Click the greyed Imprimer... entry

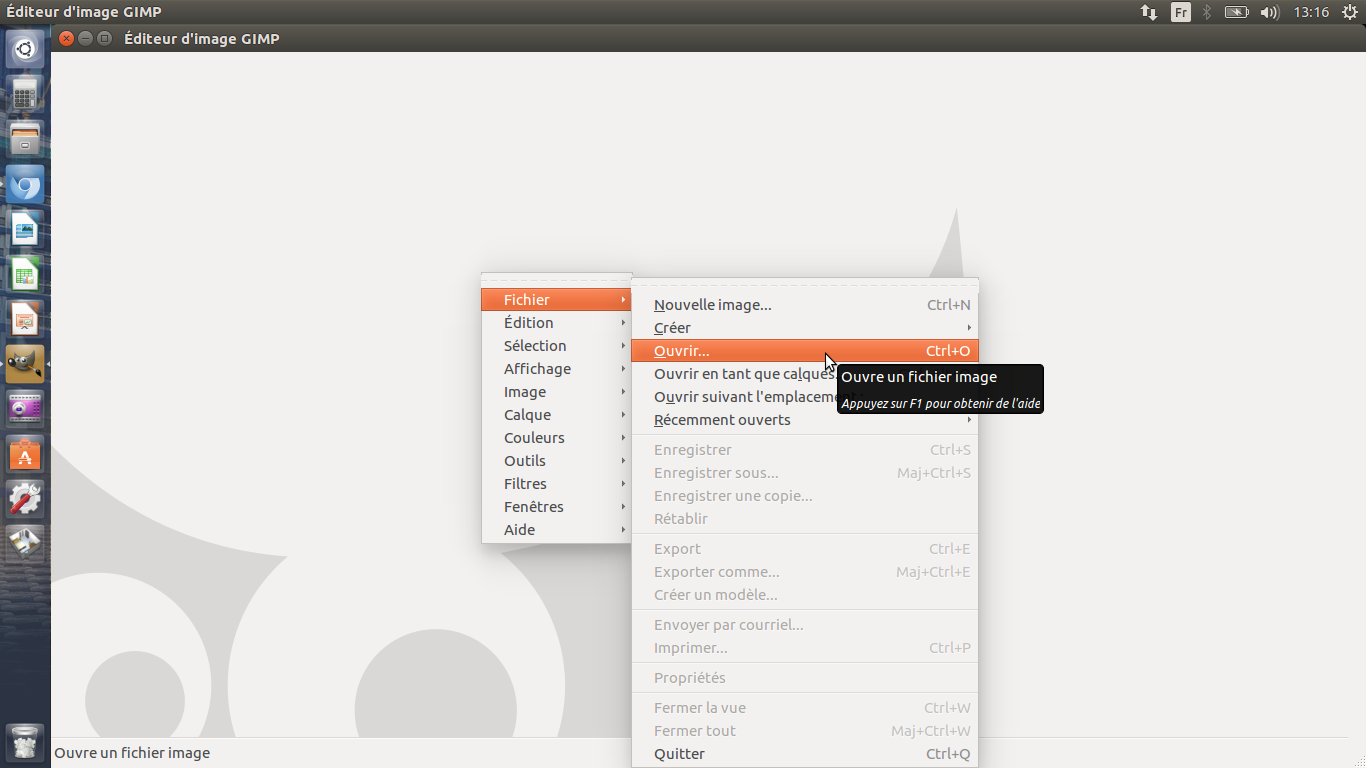point(805,648)
